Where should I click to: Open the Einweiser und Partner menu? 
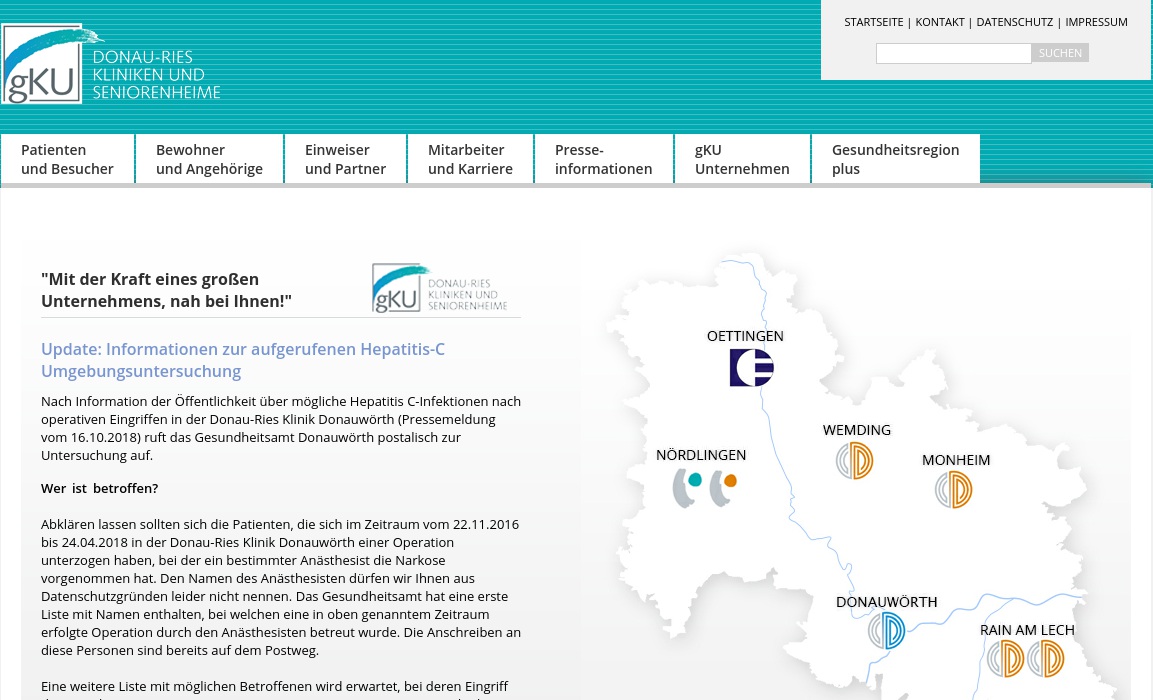pos(345,159)
